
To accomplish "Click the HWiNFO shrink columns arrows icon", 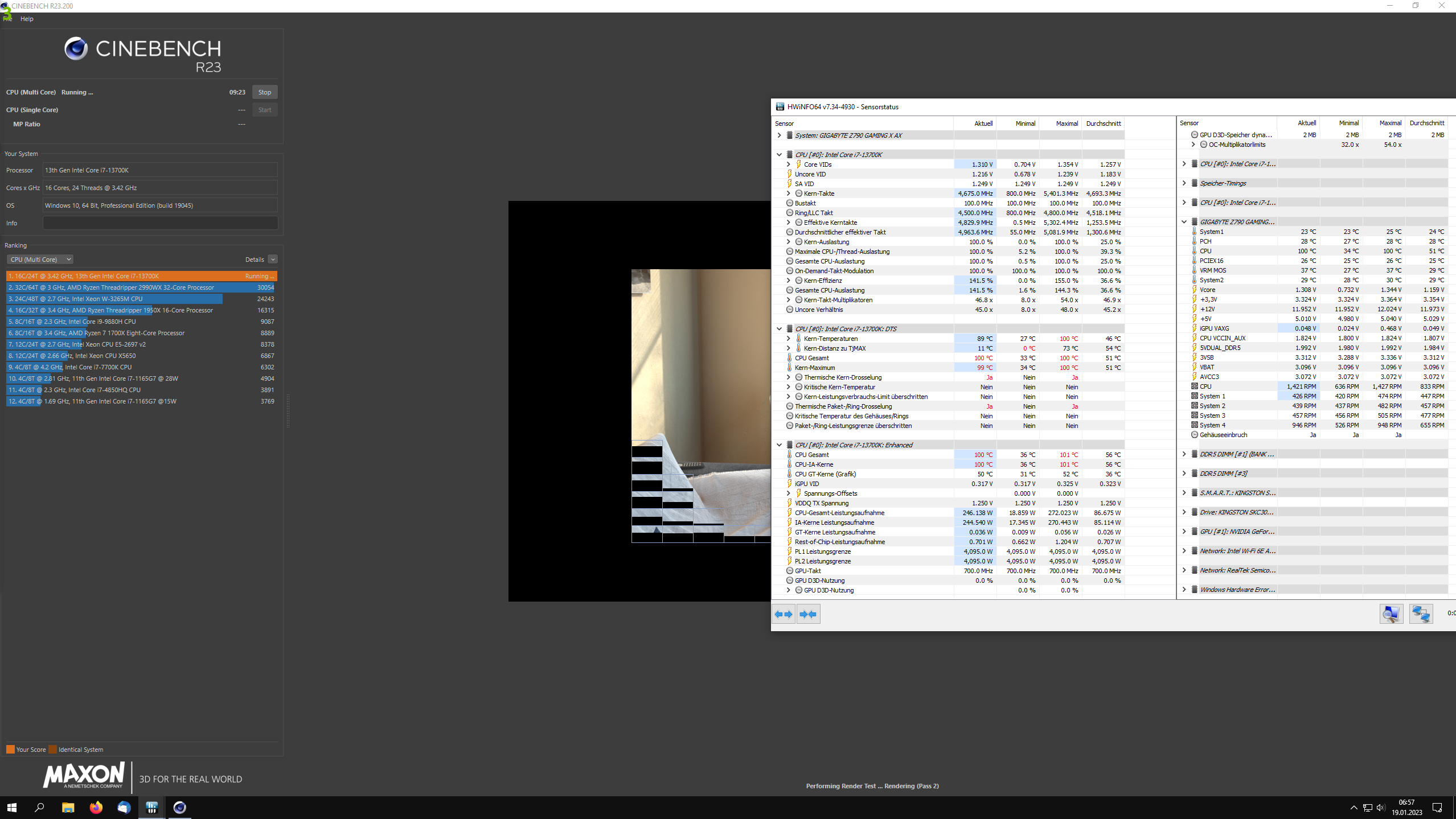I will (x=808, y=614).
